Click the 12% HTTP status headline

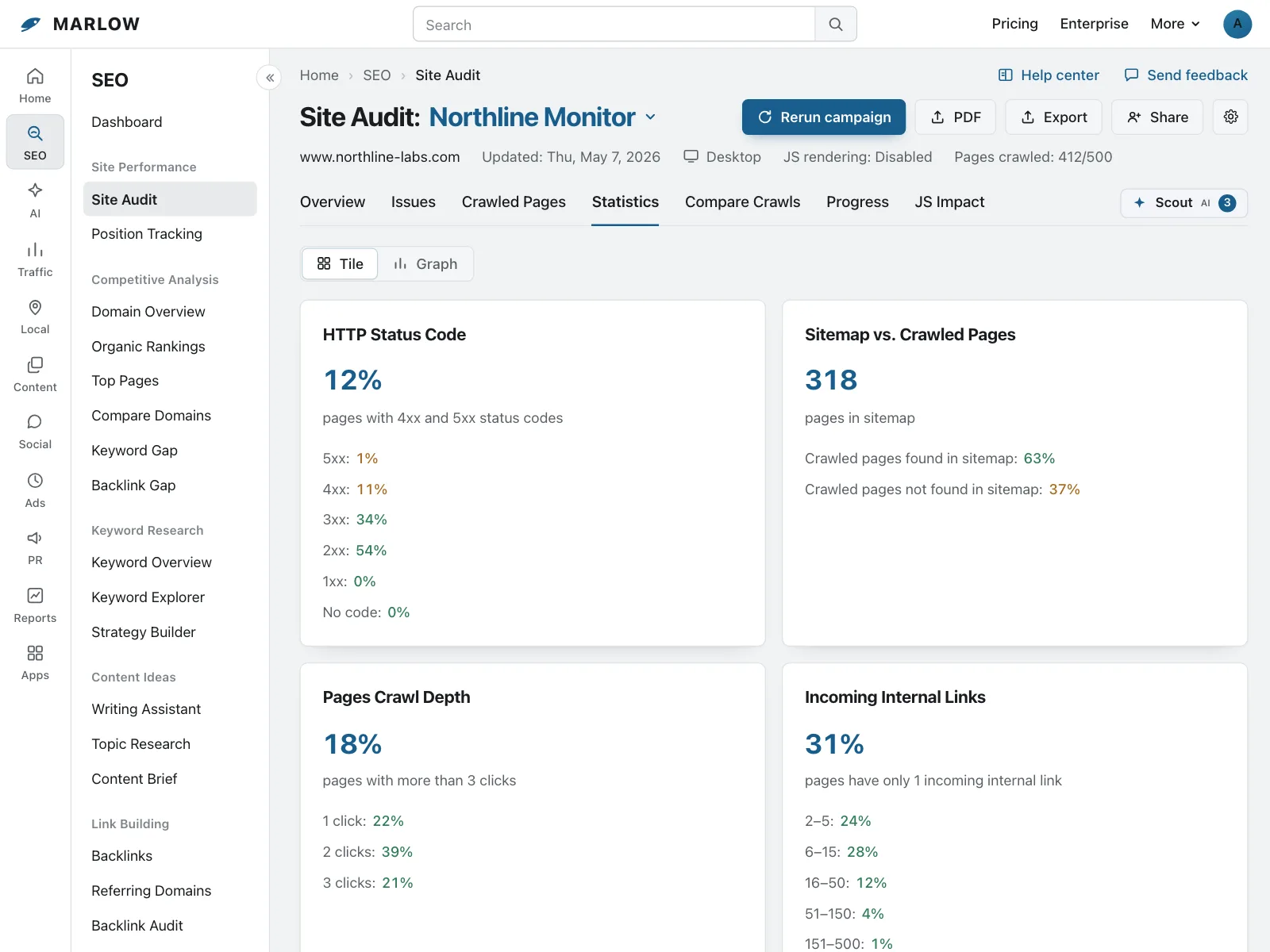tap(352, 380)
